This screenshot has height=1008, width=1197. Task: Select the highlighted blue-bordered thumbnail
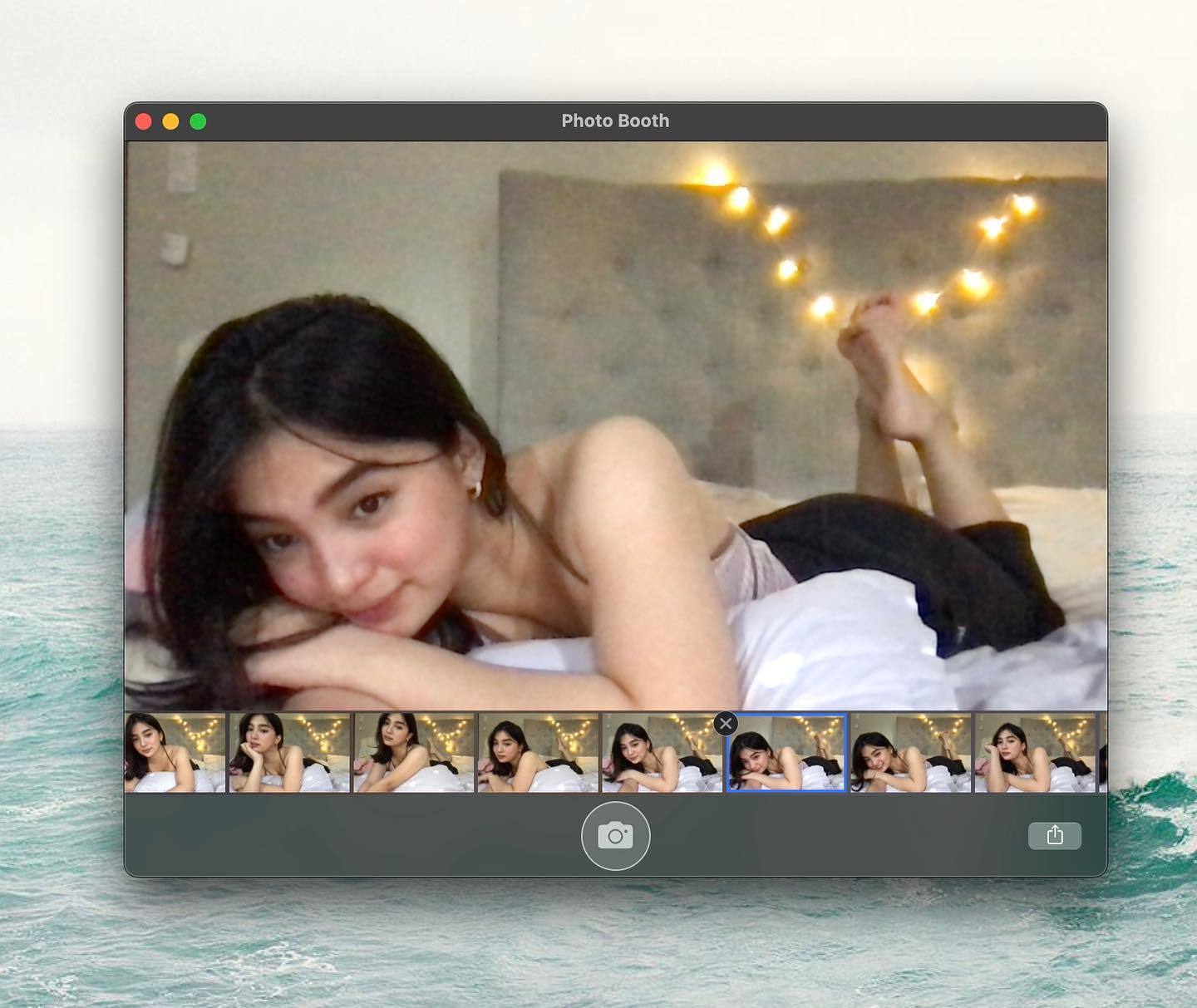click(x=786, y=753)
